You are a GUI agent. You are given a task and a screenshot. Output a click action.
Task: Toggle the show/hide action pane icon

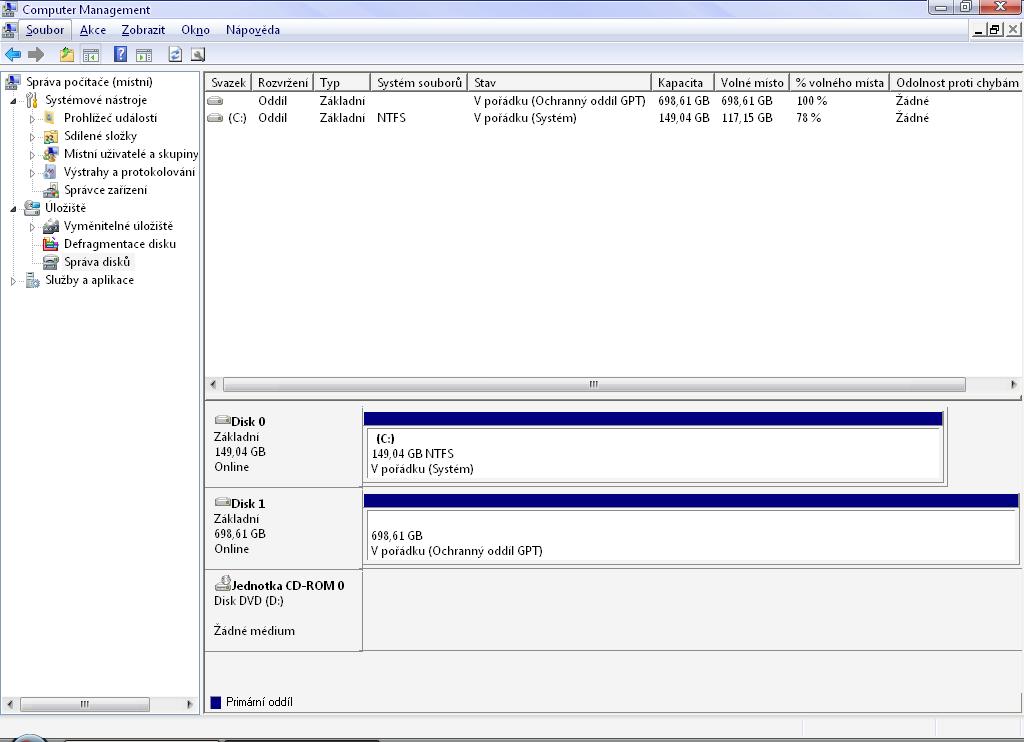click(x=144, y=55)
